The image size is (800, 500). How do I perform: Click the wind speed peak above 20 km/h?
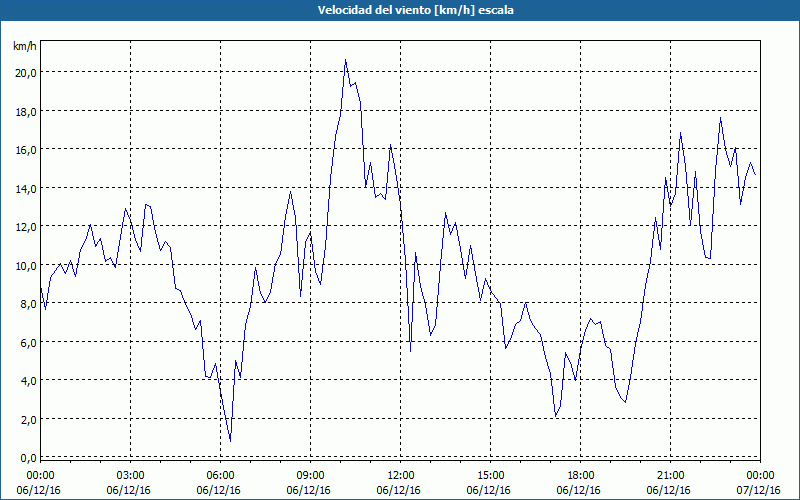pos(345,60)
